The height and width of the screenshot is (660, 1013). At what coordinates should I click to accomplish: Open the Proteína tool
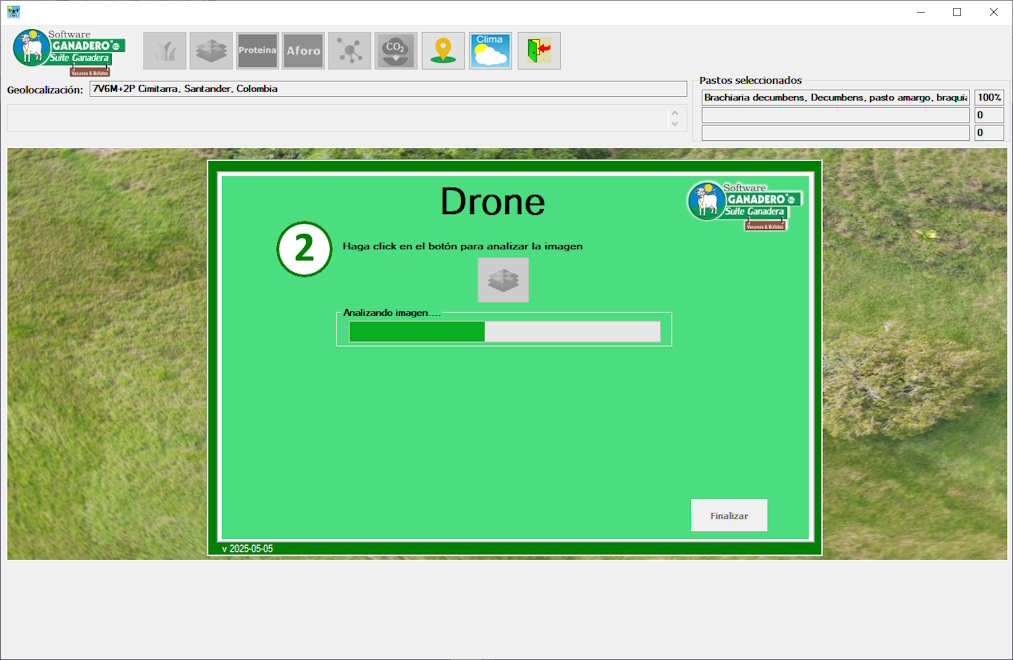pos(257,51)
